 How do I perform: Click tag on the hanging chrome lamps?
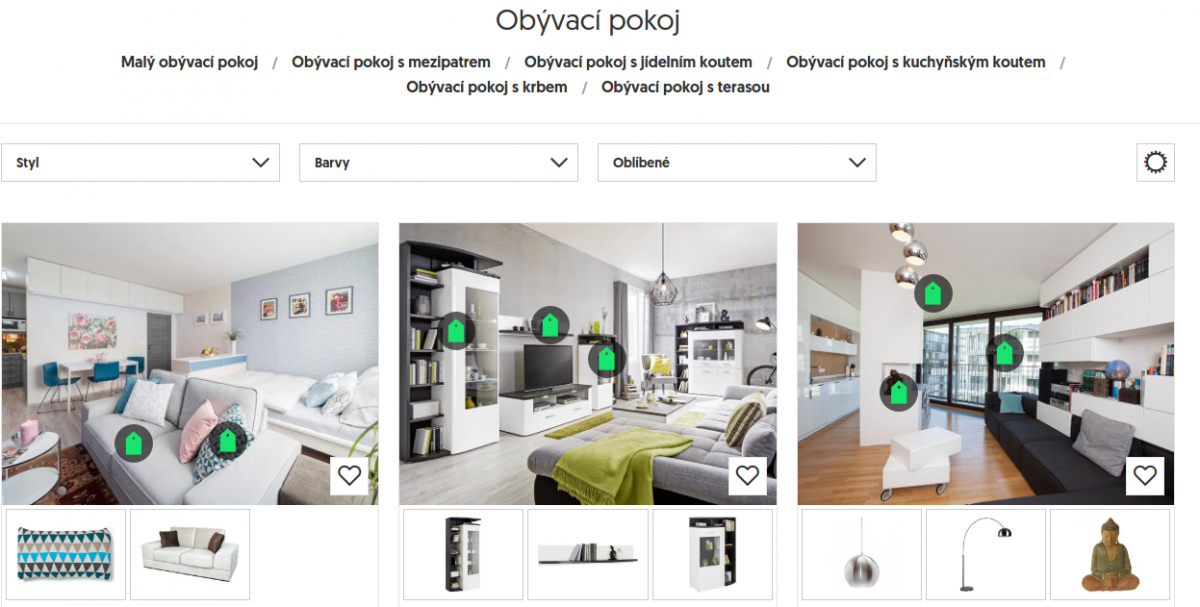coord(933,293)
